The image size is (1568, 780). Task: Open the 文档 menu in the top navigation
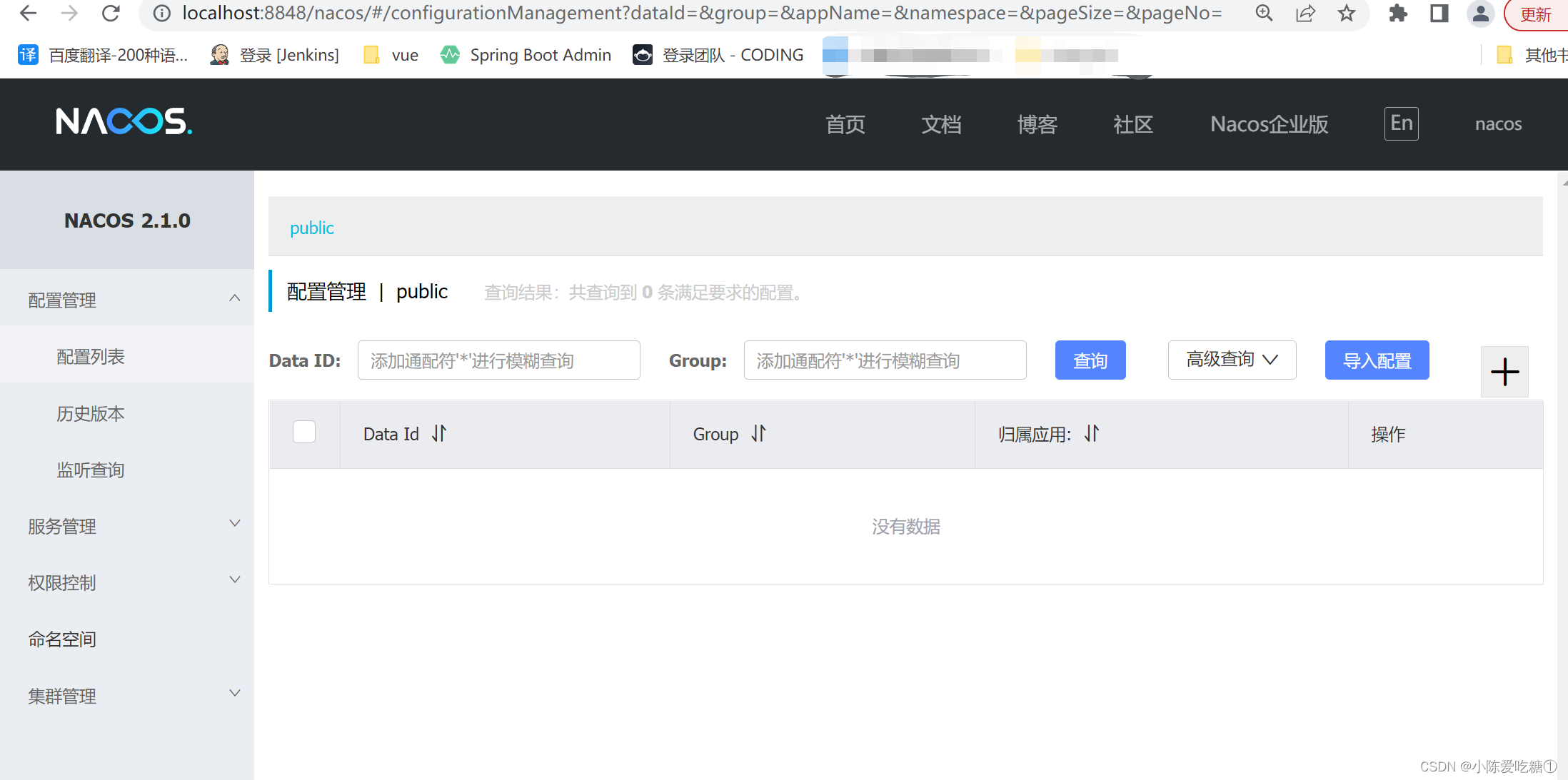941,124
